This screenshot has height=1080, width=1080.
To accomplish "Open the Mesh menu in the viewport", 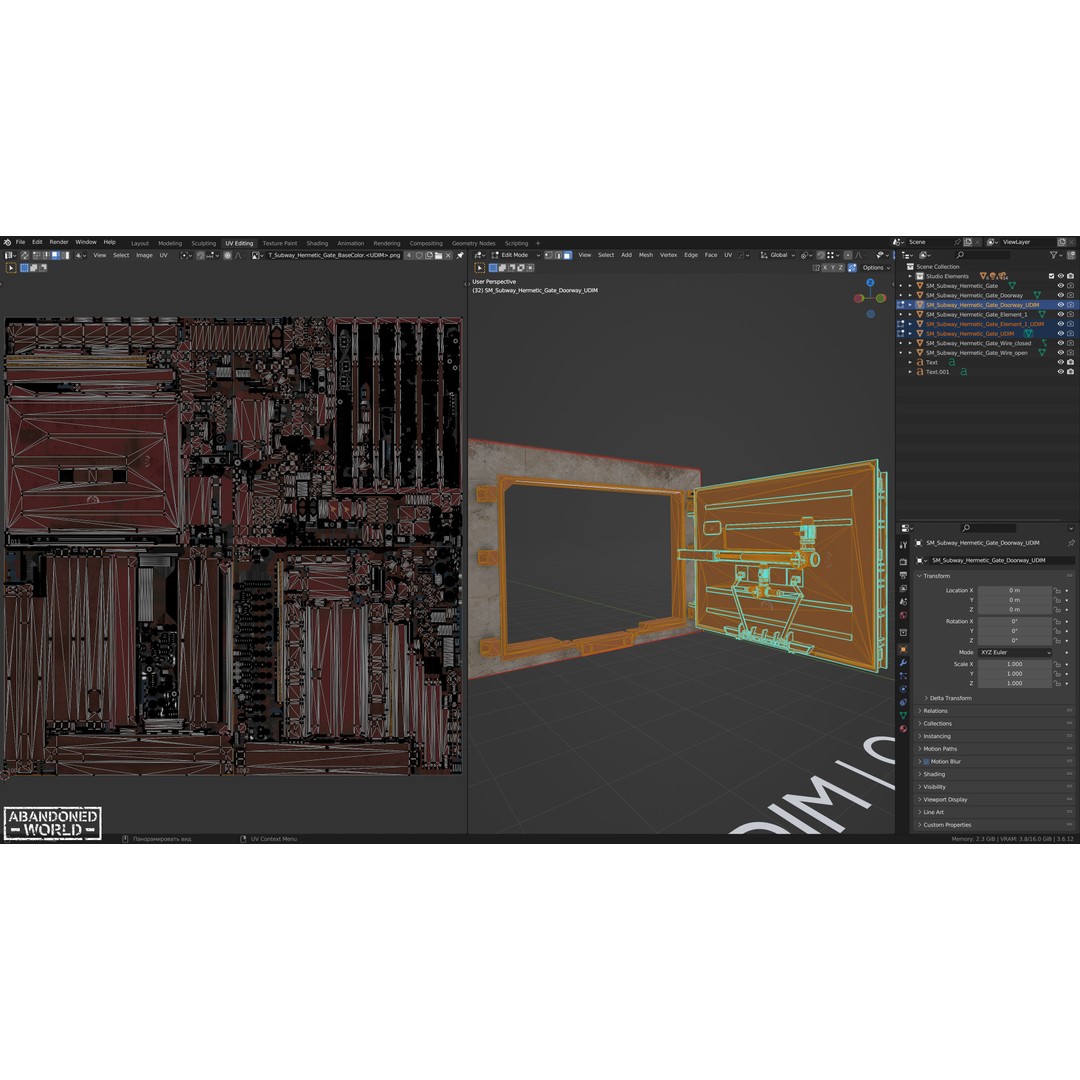I will [647, 255].
